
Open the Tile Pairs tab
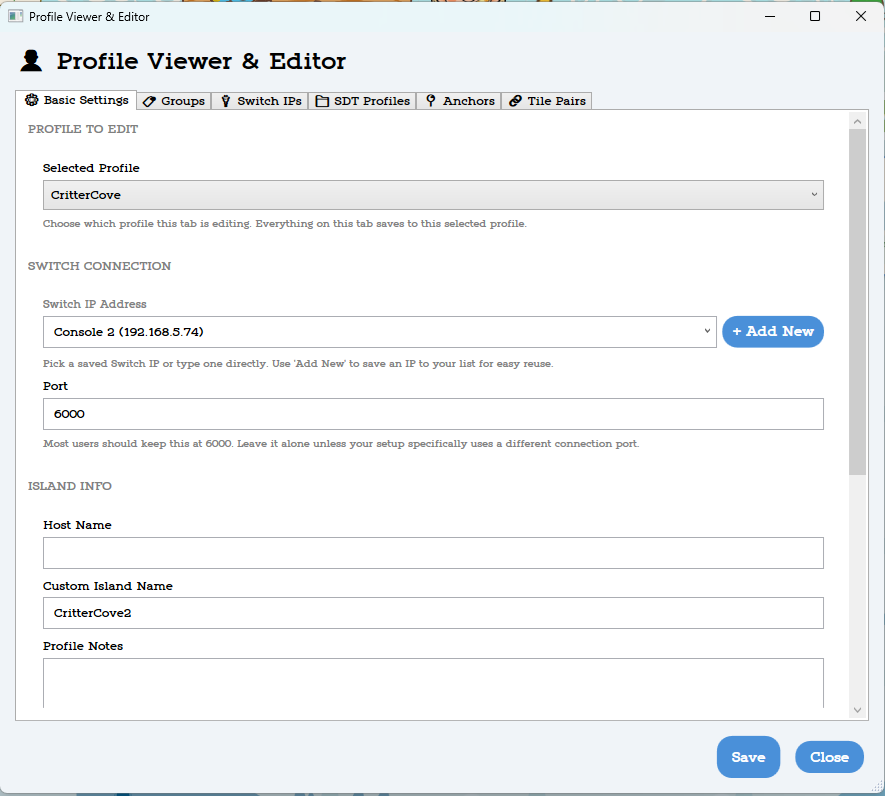point(547,100)
